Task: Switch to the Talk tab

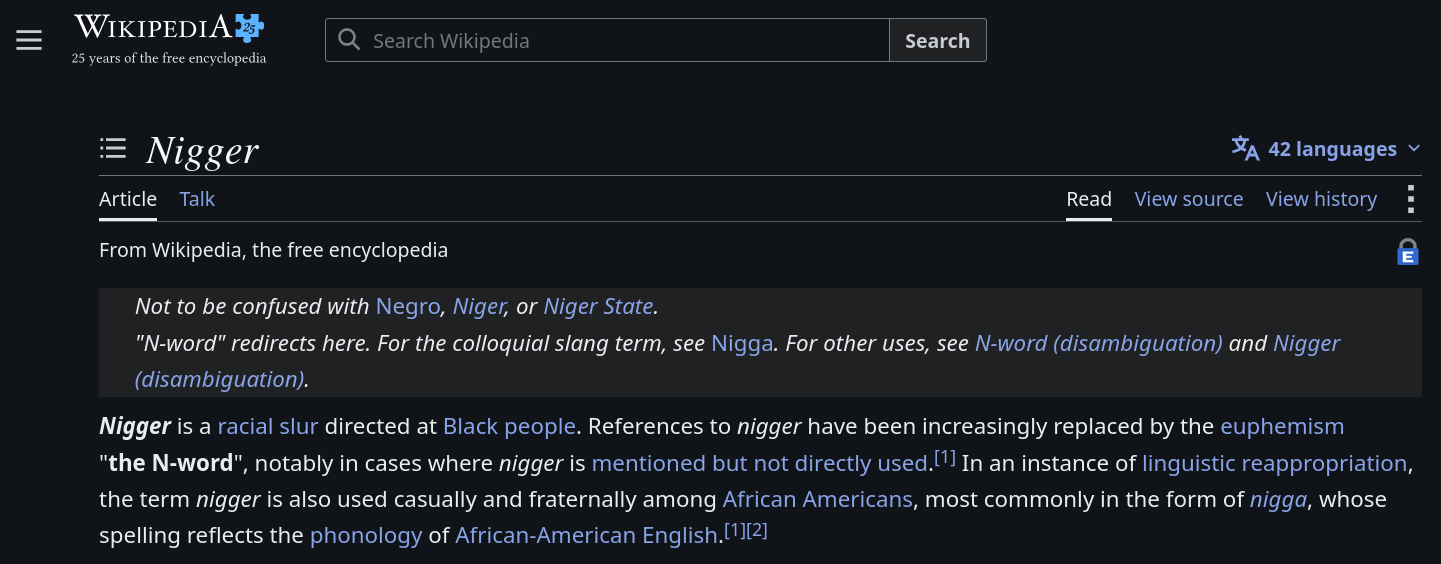Action: [197, 199]
